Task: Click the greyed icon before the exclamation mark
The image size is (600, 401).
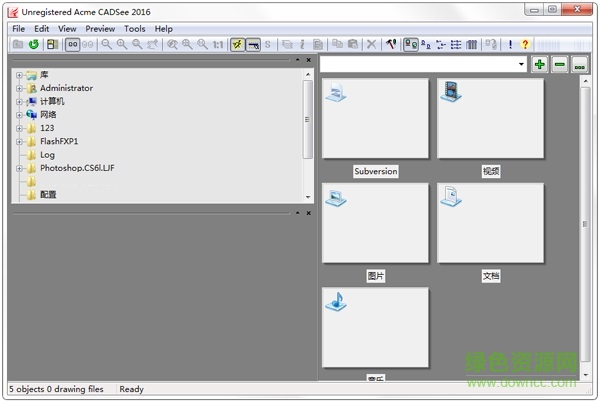Action: pyautogui.click(x=491, y=44)
